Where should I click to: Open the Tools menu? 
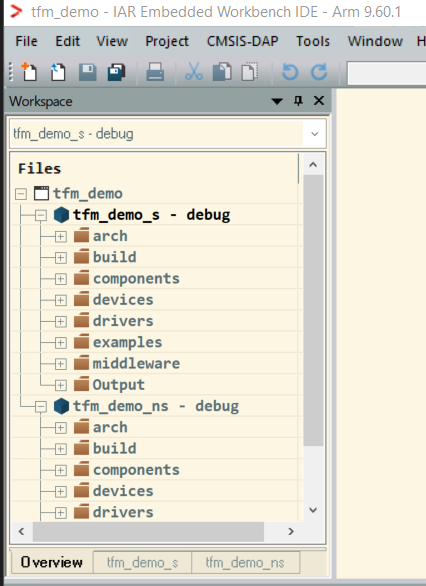[313, 41]
